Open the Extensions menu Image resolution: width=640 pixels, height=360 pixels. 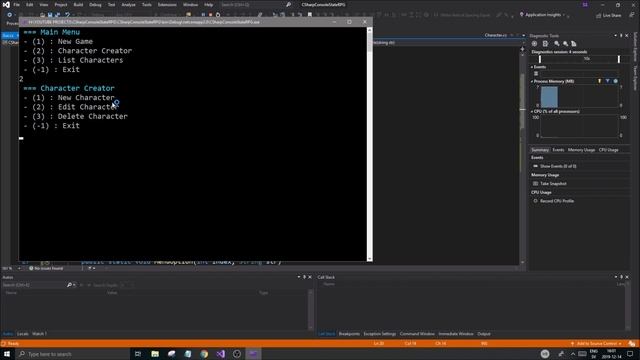pyautogui.click(x=167, y=4)
